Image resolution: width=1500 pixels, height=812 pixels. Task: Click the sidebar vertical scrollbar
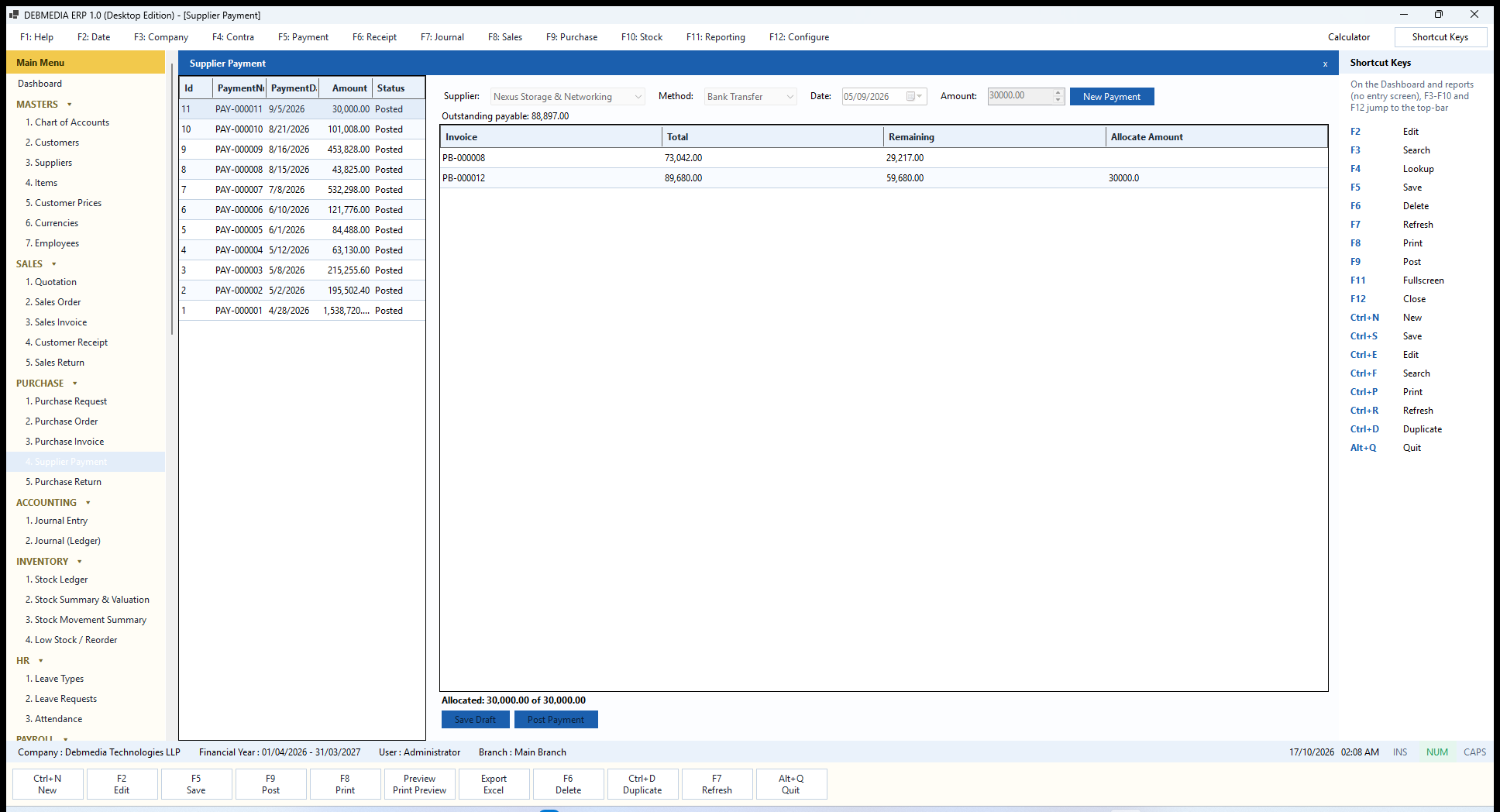pyautogui.click(x=172, y=198)
